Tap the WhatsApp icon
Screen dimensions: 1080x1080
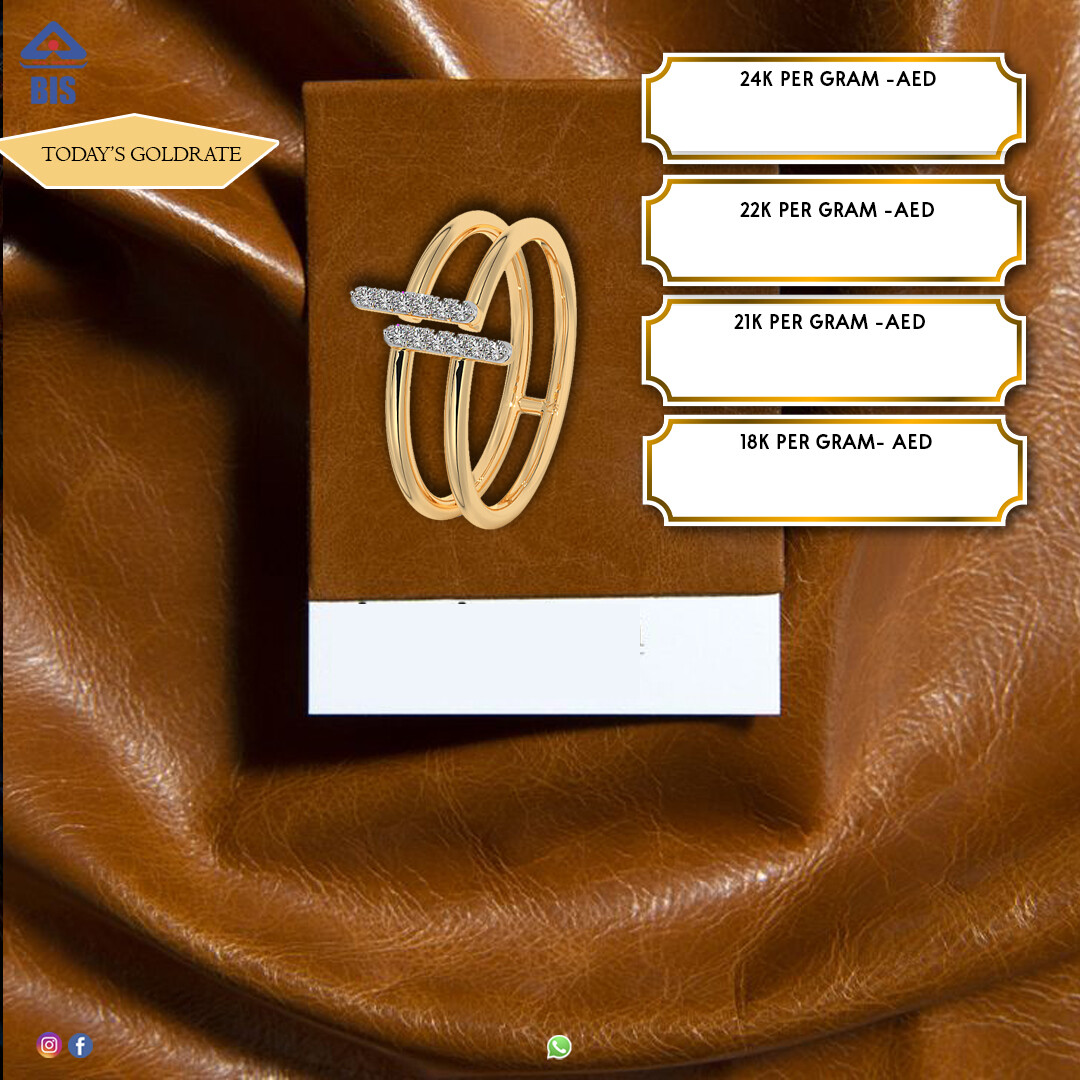(x=559, y=1047)
